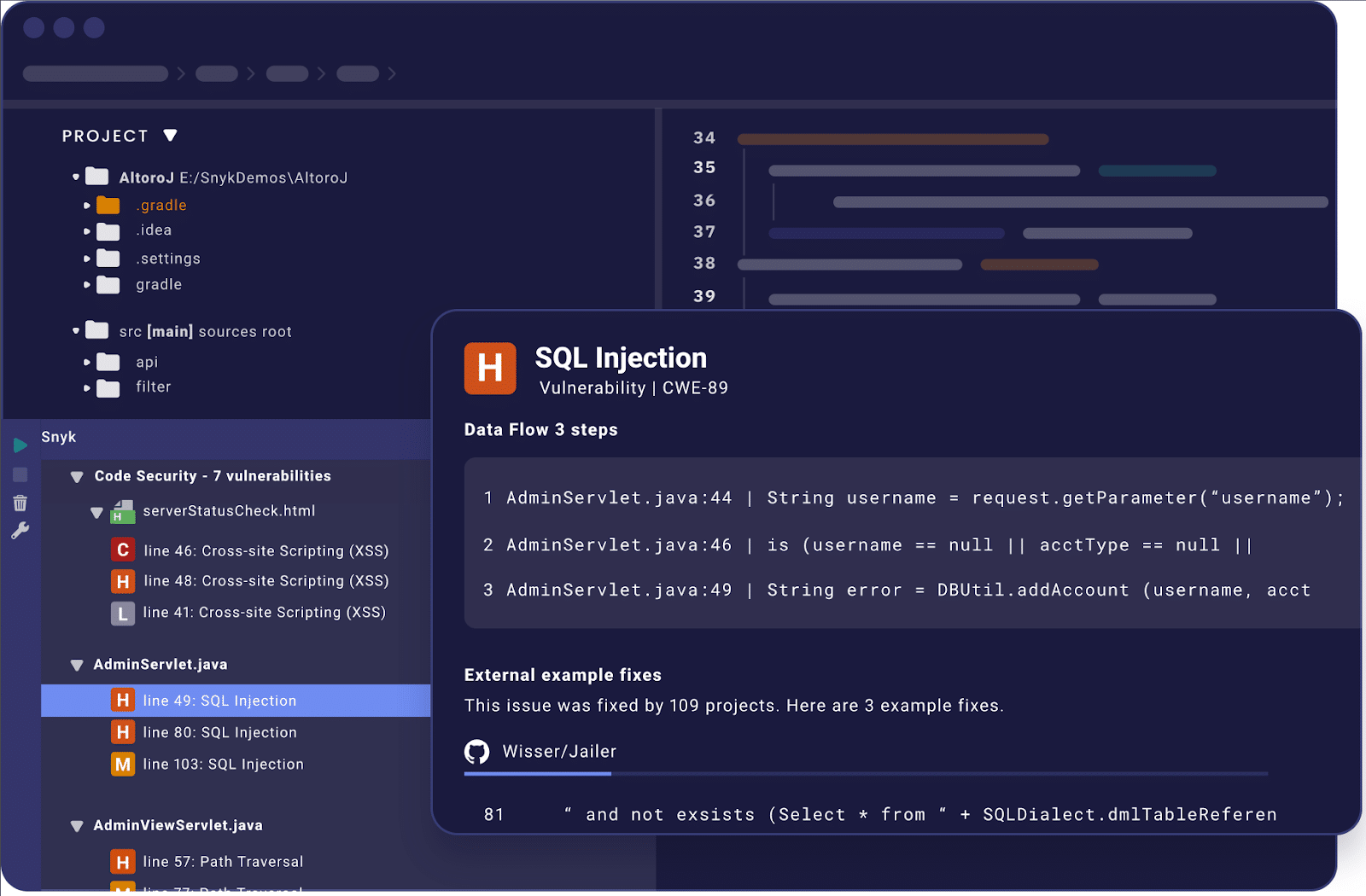The image size is (1366, 896).
Task: Click the filter folder icon
Action: [108, 388]
